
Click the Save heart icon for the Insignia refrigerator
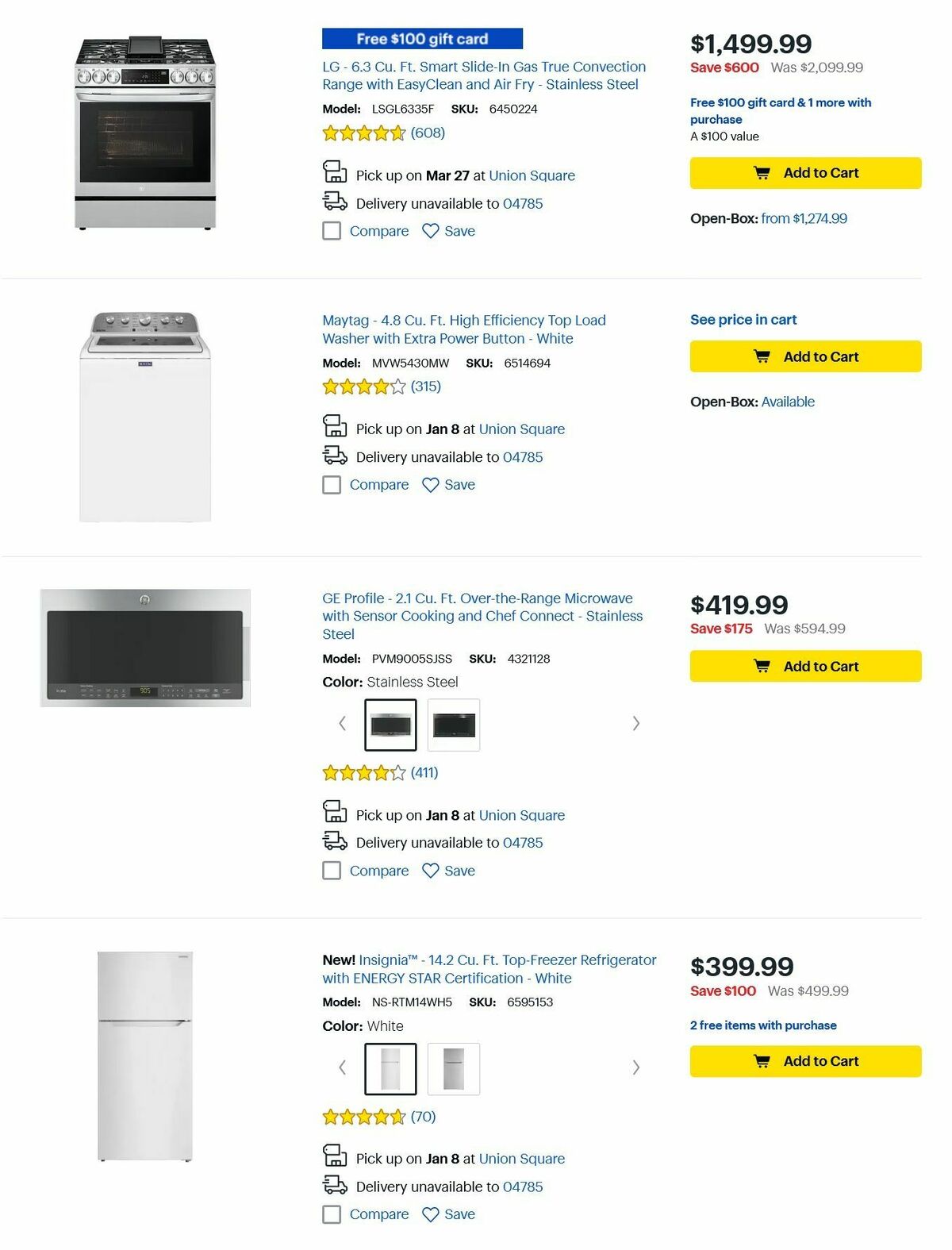coord(429,1214)
